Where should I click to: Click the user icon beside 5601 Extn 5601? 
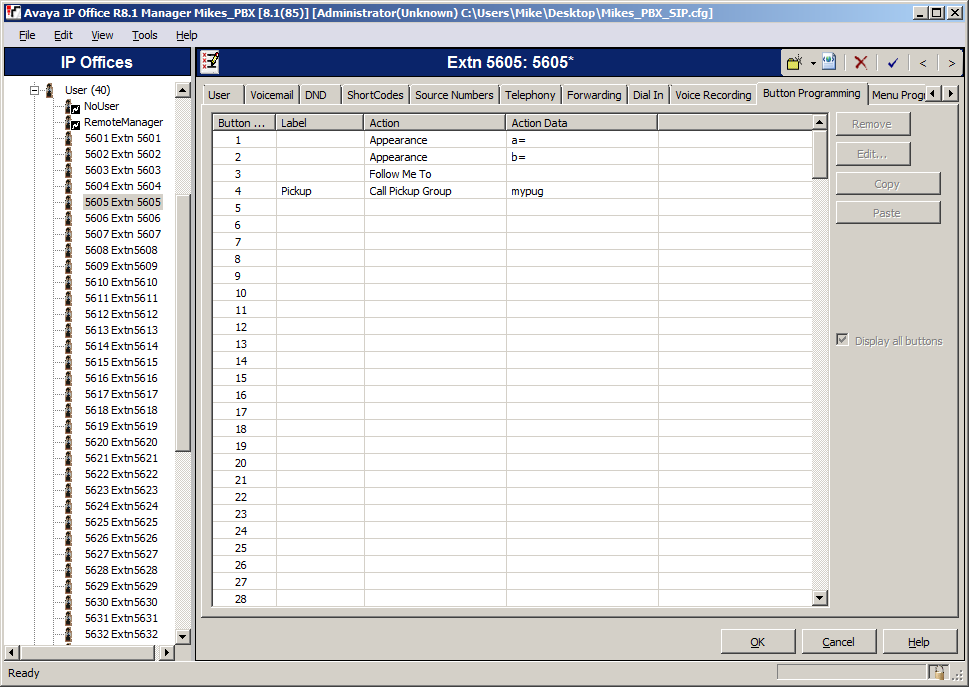69,138
